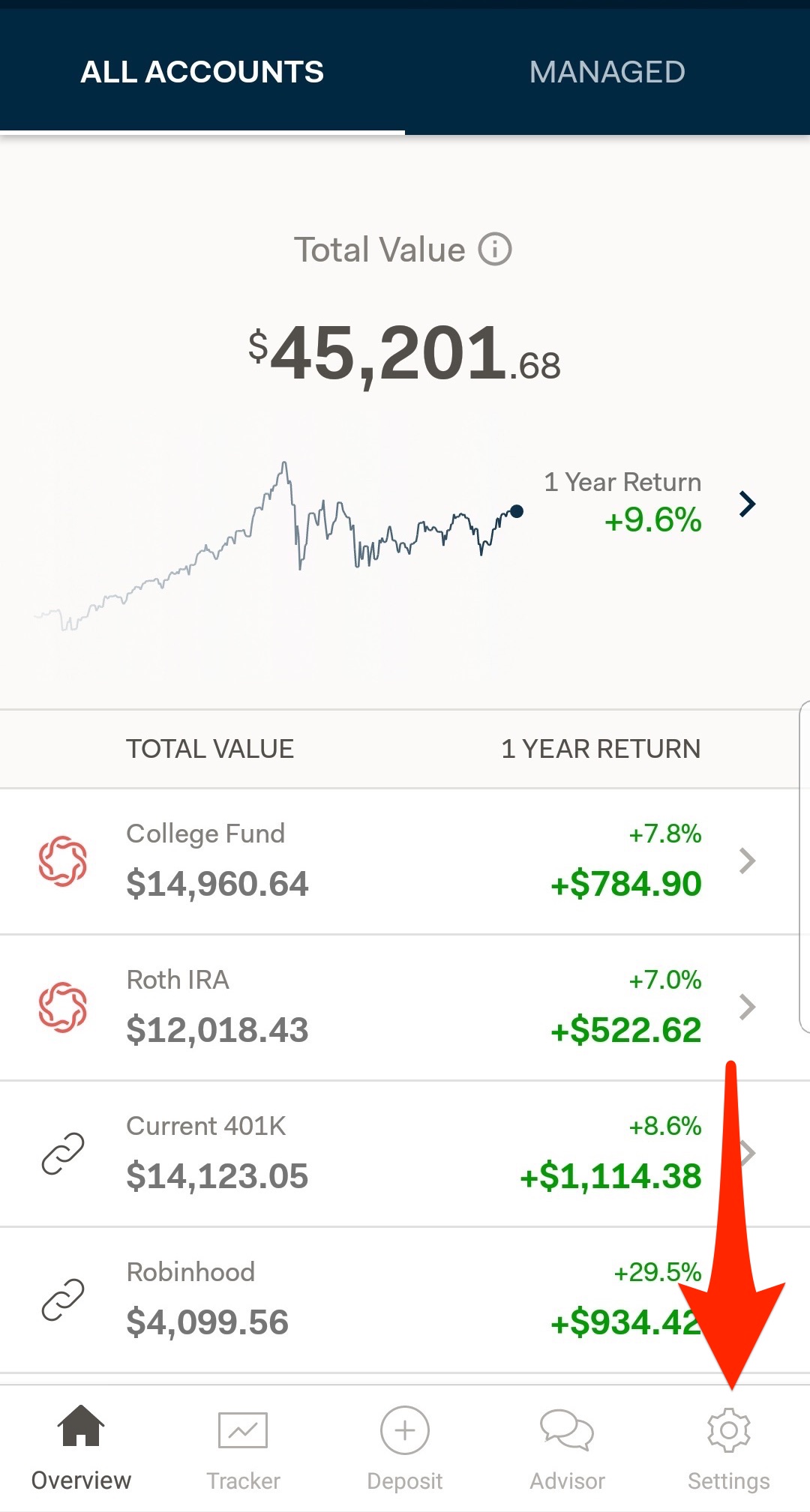Tap the Current 401K link chain icon
The image size is (810, 1512).
coord(63,1154)
